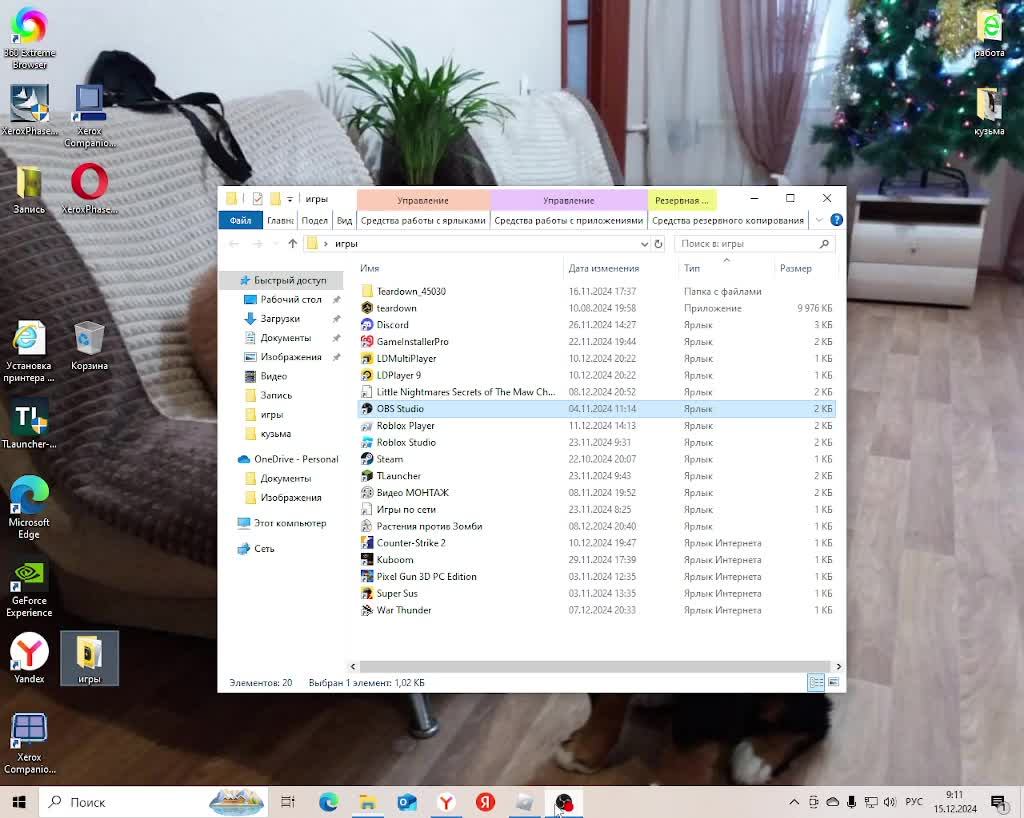
Task: Open Explorer help question mark
Action: pyautogui.click(x=836, y=221)
